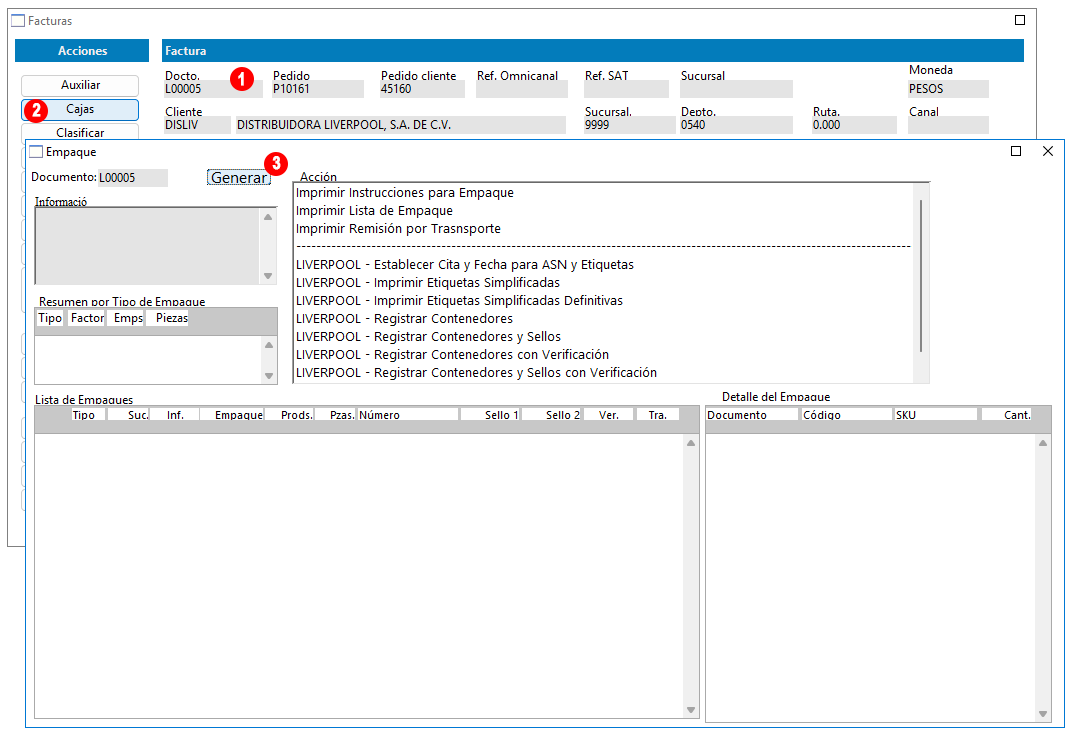Select LIVERPOOL Registrar Contenedores y Sellos
The width and height of the screenshot is (1077, 733).
tap(429, 336)
